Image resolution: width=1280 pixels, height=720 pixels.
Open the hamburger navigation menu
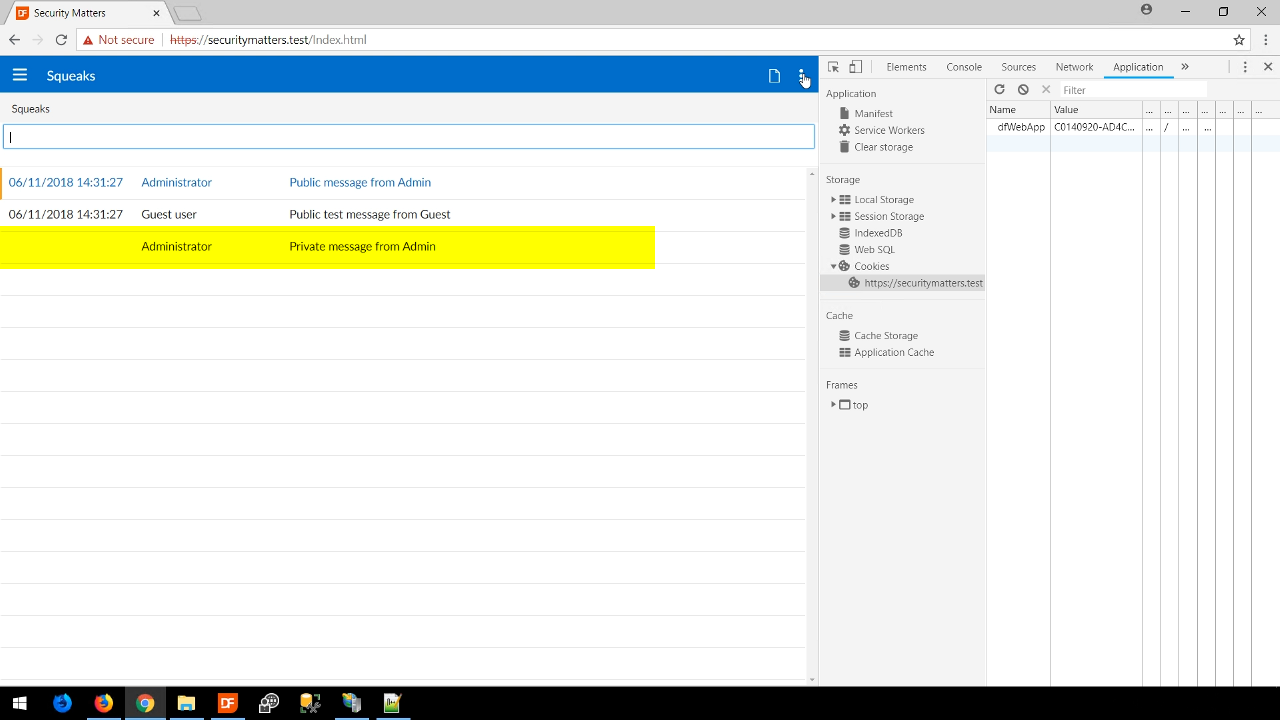[19, 75]
